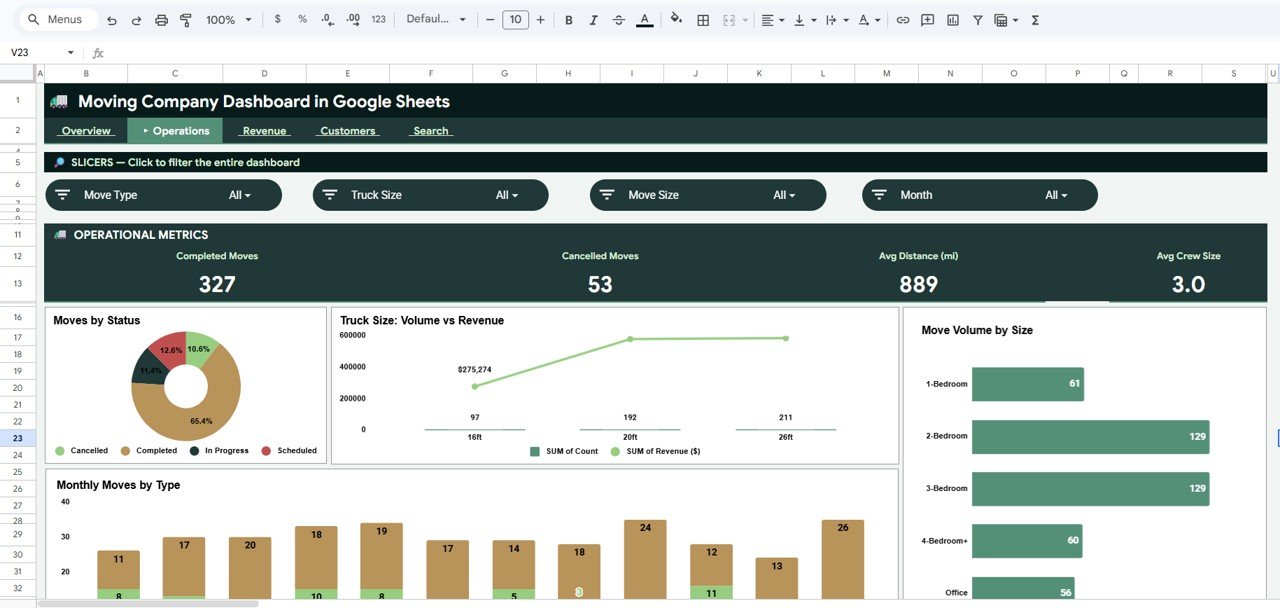Select the Paint format roller icon
Screen dimensions: 1280x608
coord(185,20)
